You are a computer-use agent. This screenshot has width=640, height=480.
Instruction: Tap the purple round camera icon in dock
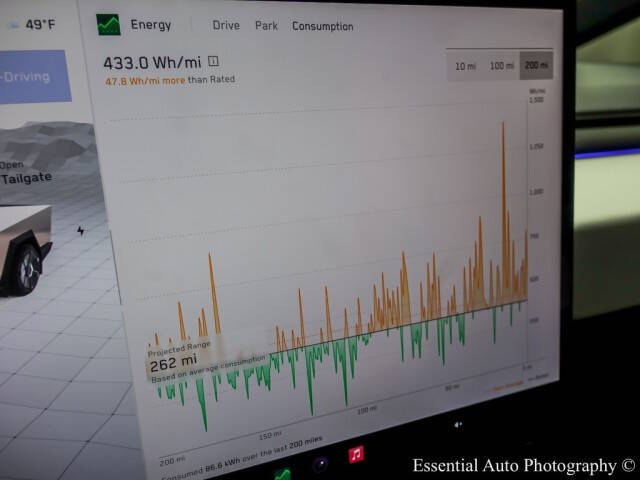pyautogui.click(x=321, y=464)
